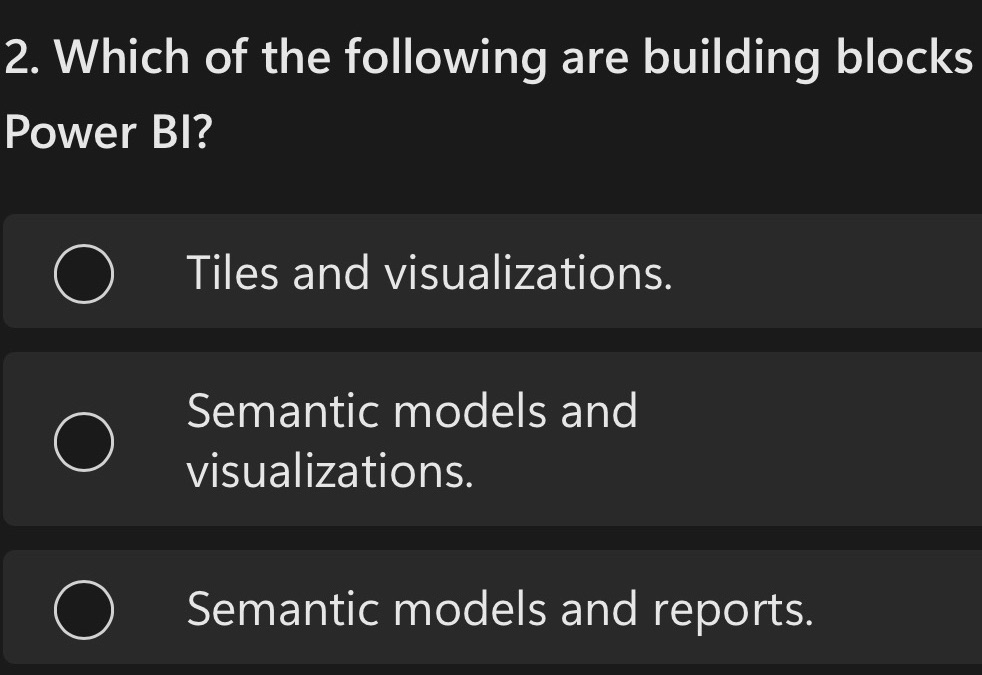Click the word "reports." in the third option
This screenshot has width=982, height=675.
point(734,609)
